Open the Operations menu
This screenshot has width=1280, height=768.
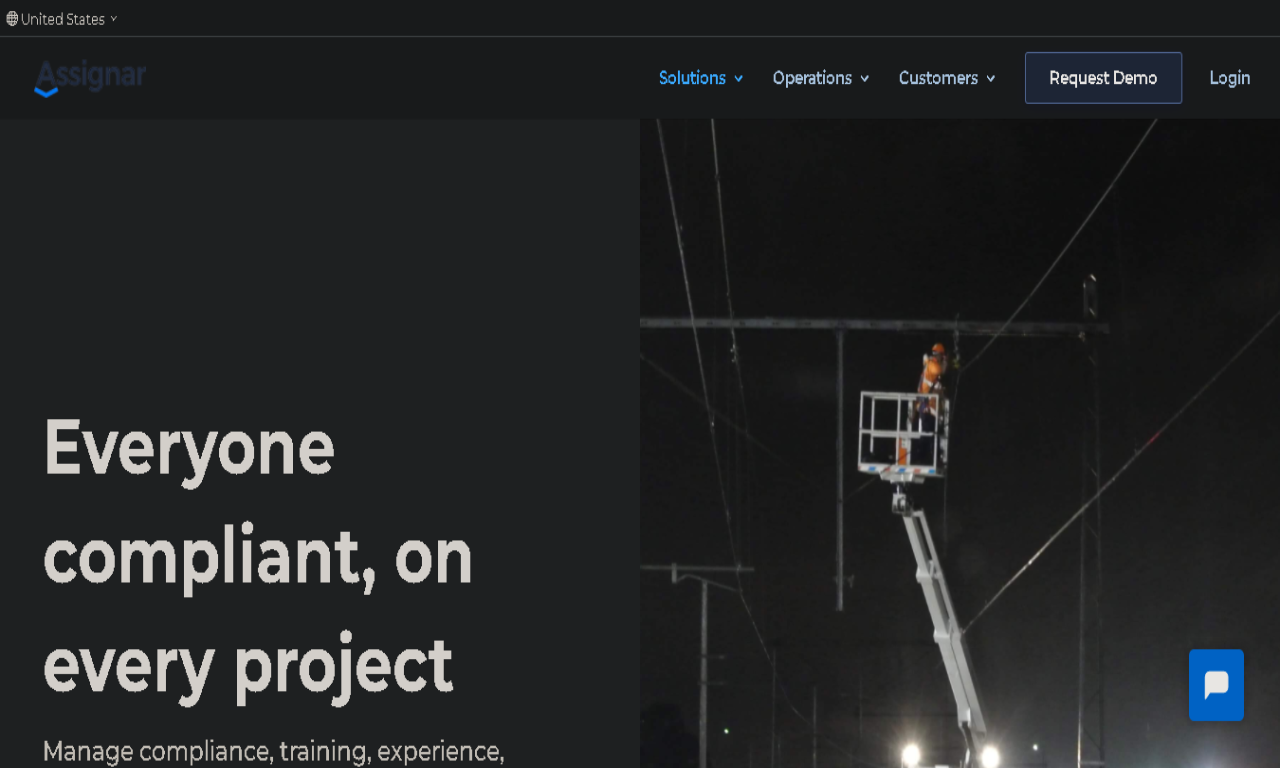coord(821,78)
